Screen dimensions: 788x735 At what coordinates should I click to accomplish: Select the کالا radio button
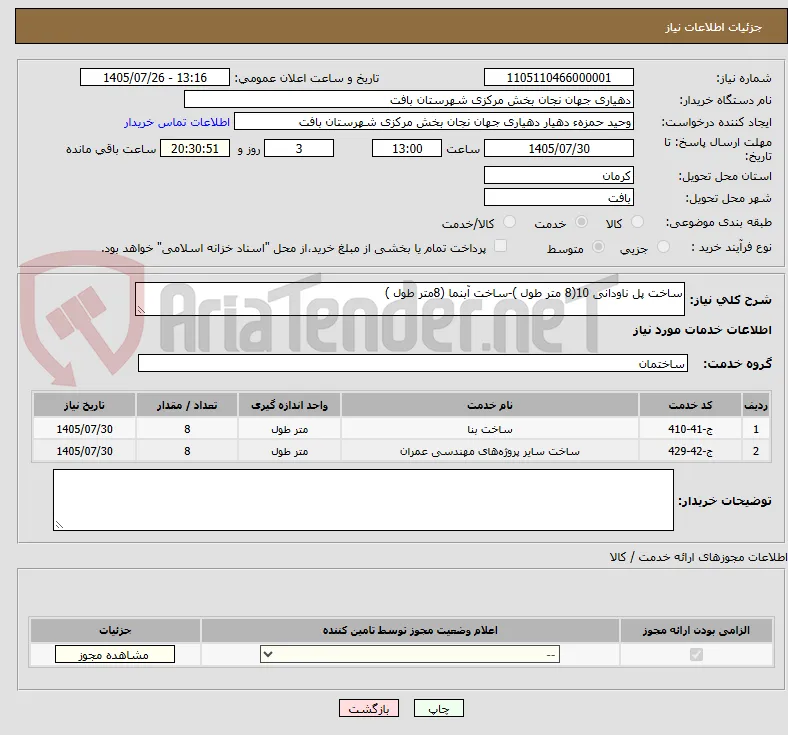637,222
